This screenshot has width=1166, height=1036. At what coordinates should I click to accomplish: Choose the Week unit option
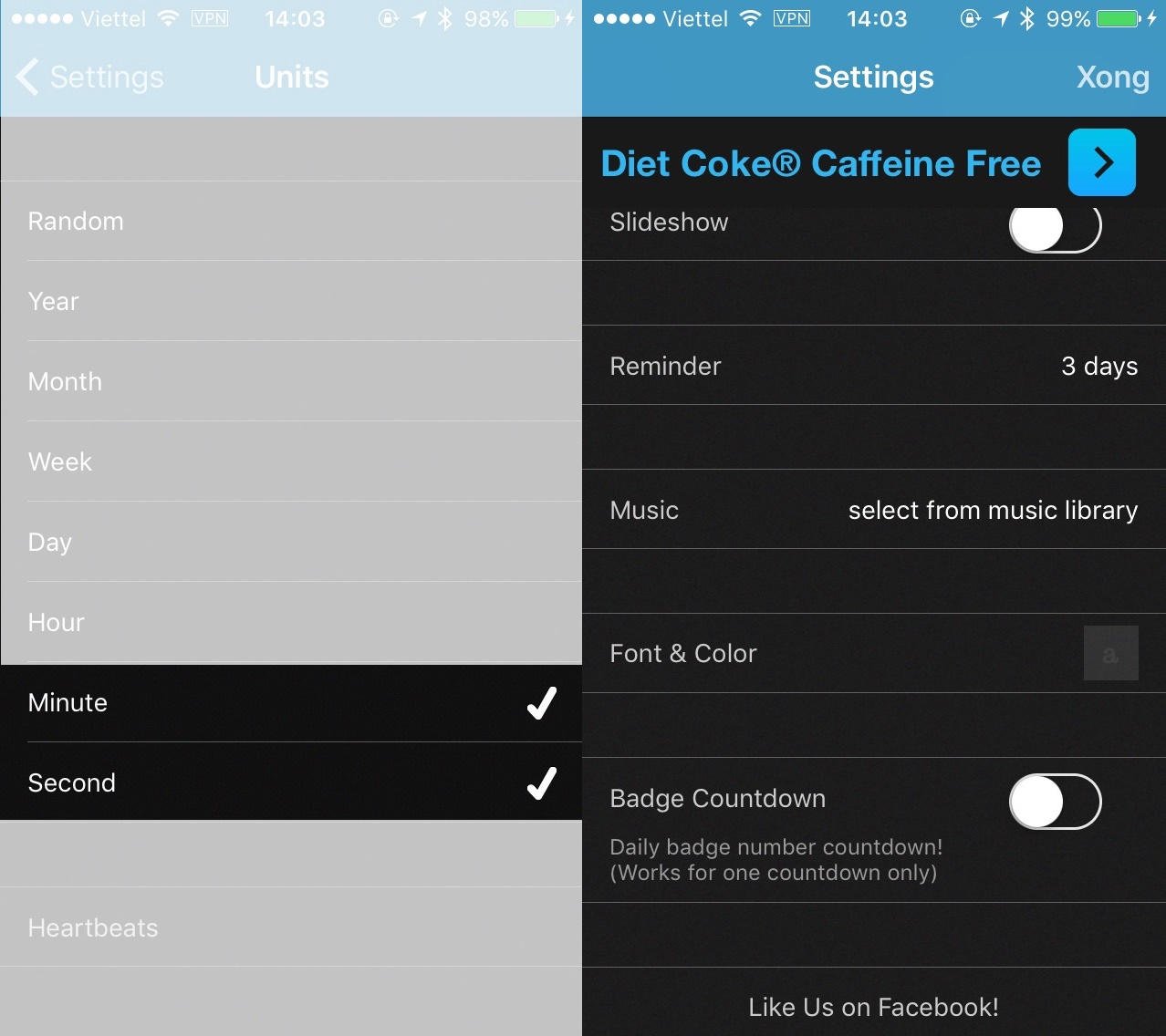60,461
